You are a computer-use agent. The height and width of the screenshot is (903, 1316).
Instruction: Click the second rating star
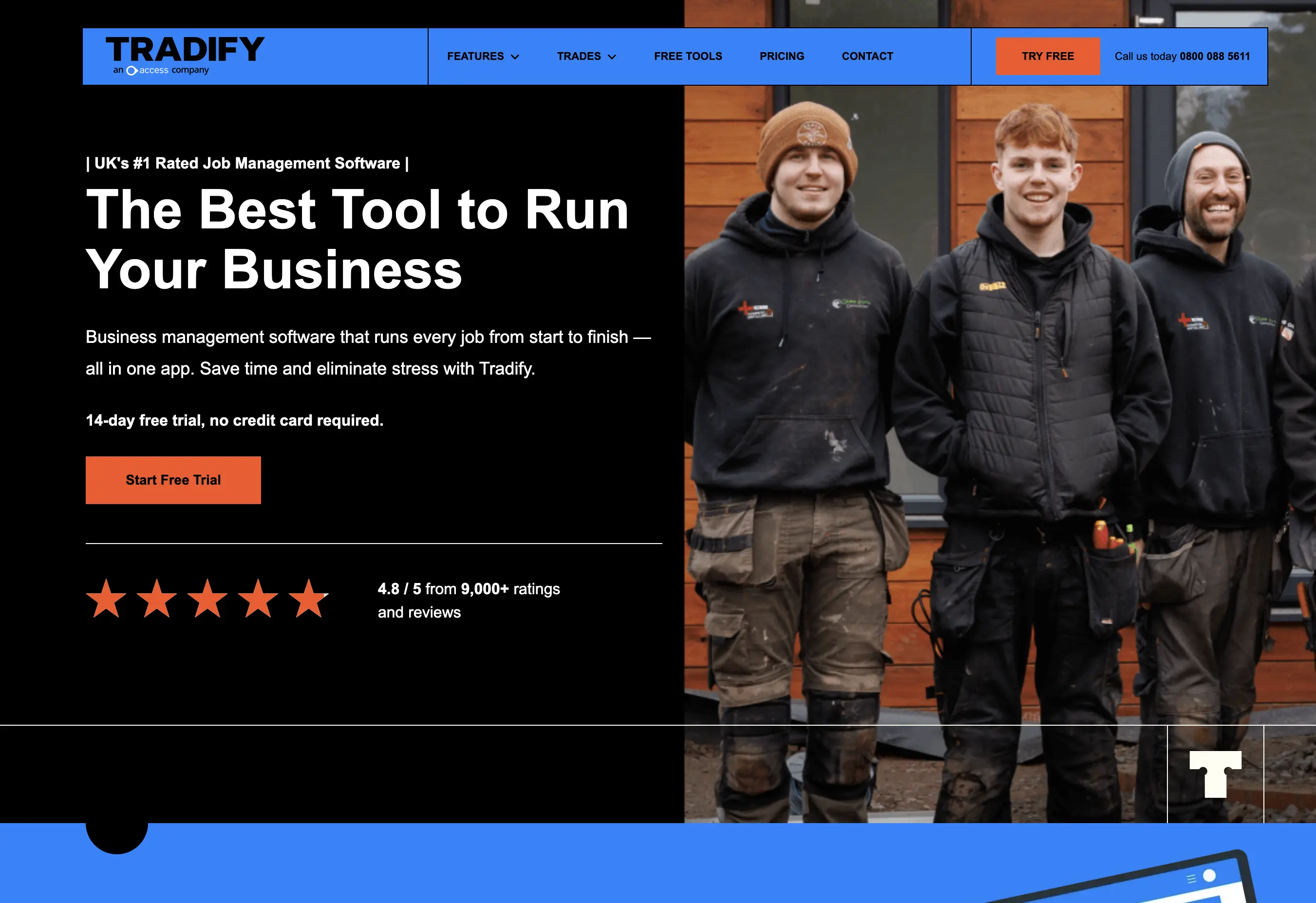click(157, 599)
